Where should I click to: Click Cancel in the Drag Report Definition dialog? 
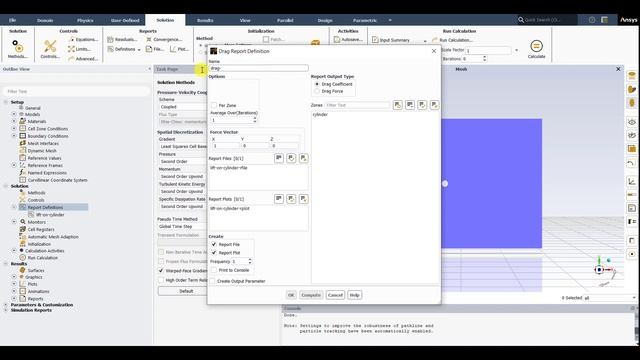pos(335,295)
